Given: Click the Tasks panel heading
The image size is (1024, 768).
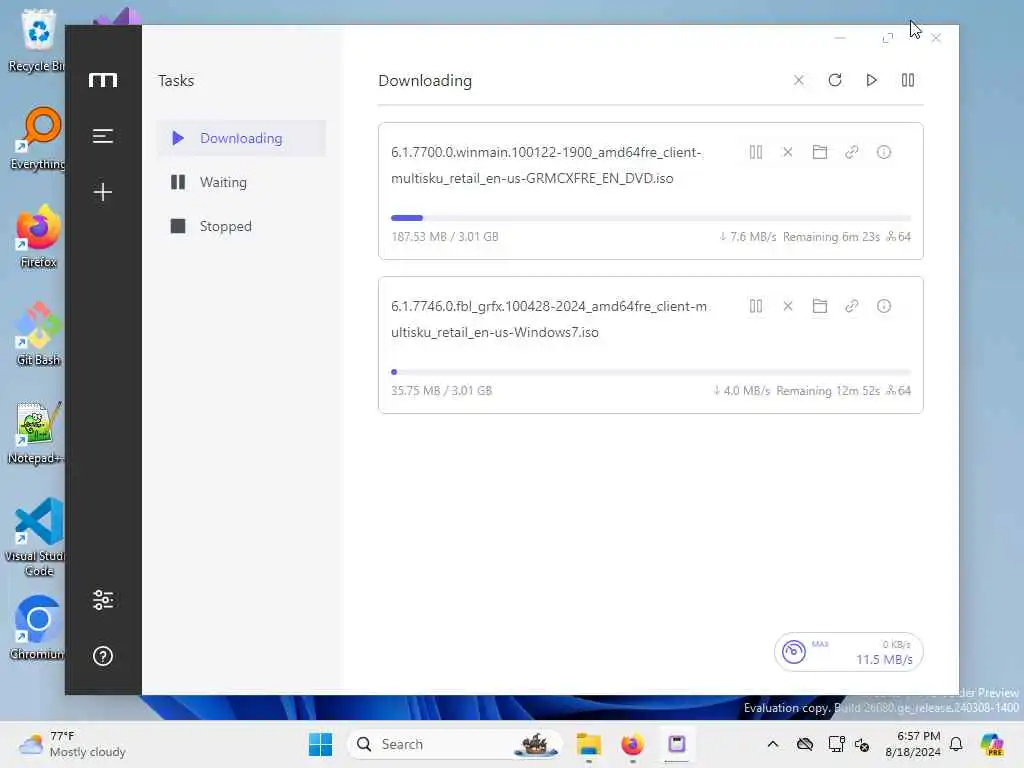Looking at the screenshot, I should coord(176,80).
